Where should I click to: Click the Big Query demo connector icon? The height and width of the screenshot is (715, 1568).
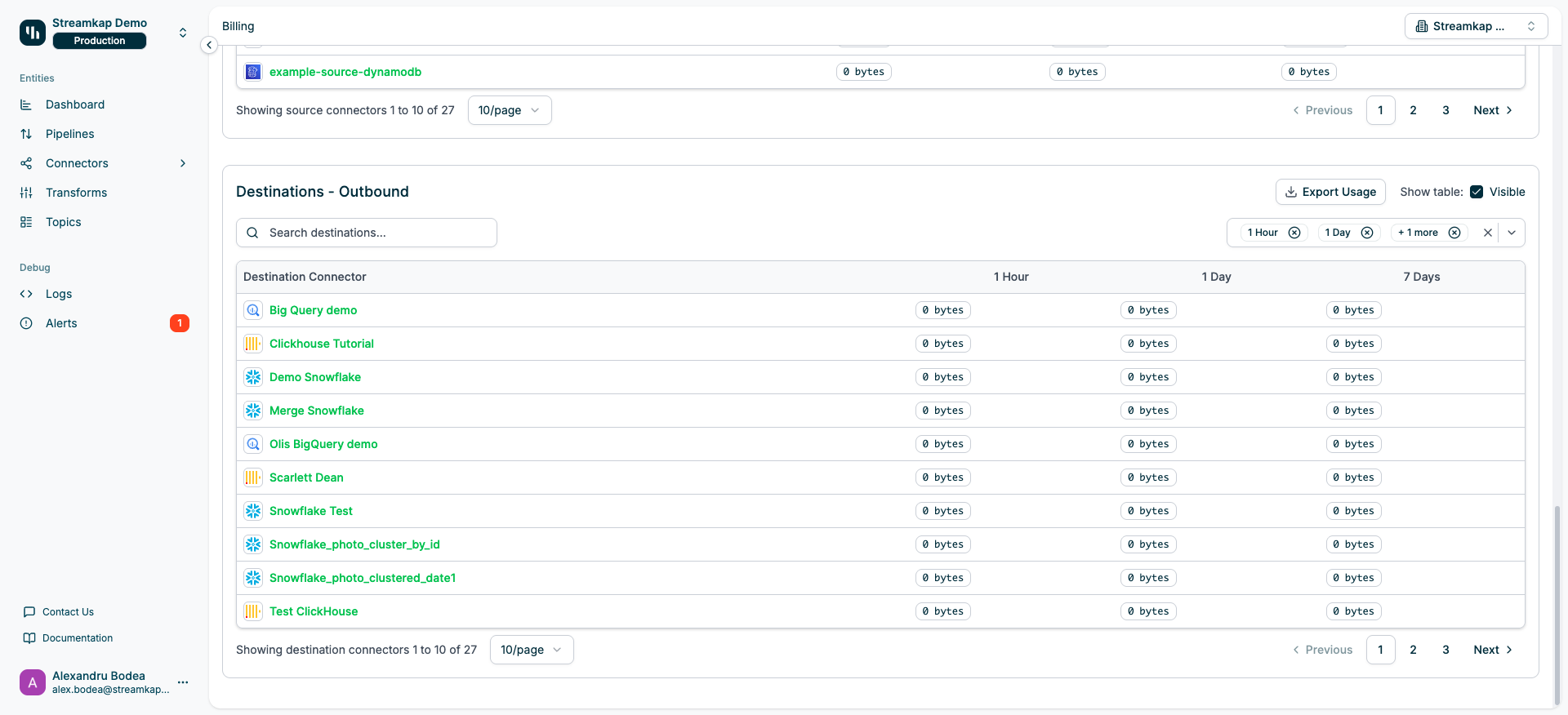253,310
